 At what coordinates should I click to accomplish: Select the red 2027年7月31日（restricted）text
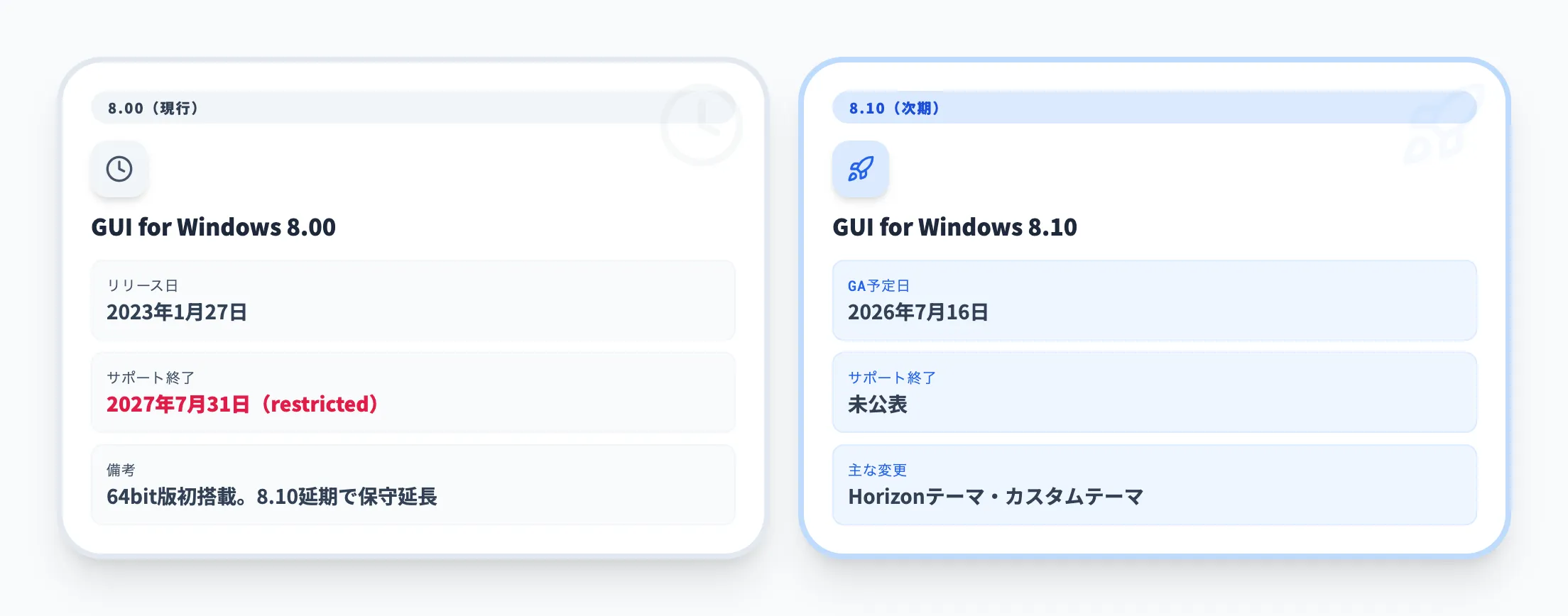click(x=242, y=405)
